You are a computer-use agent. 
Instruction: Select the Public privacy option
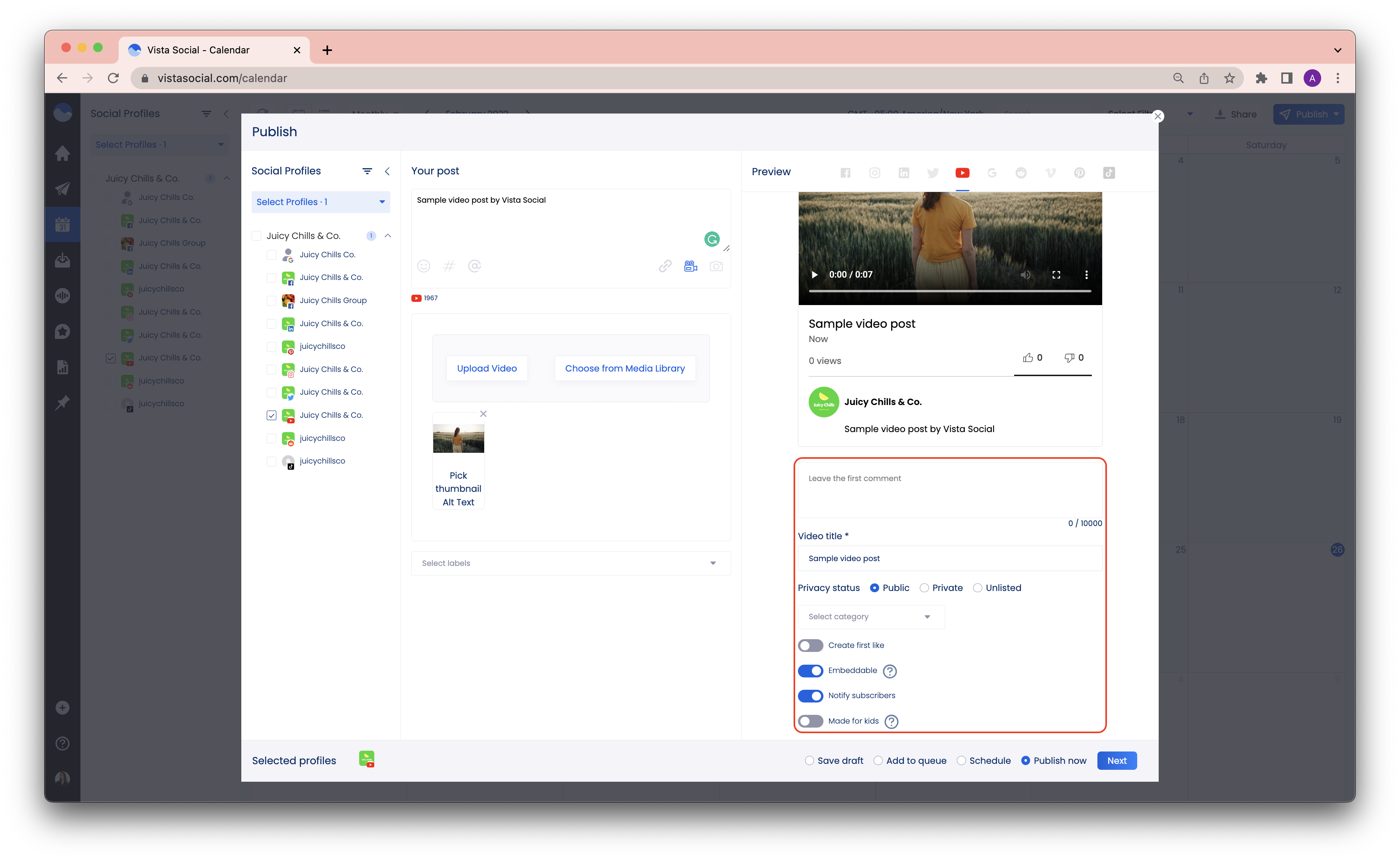874,588
